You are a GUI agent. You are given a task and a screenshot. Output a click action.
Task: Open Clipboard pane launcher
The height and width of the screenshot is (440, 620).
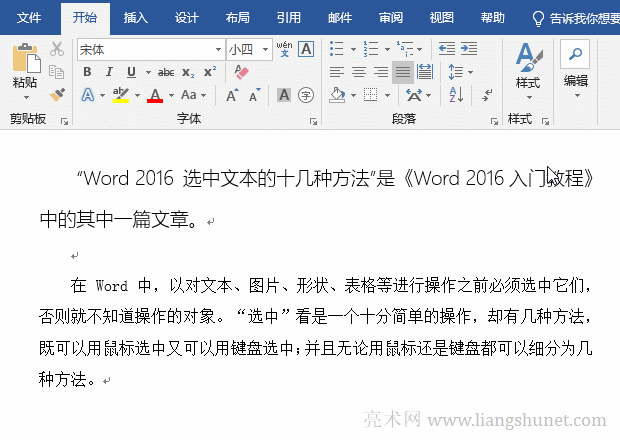click(x=64, y=121)
